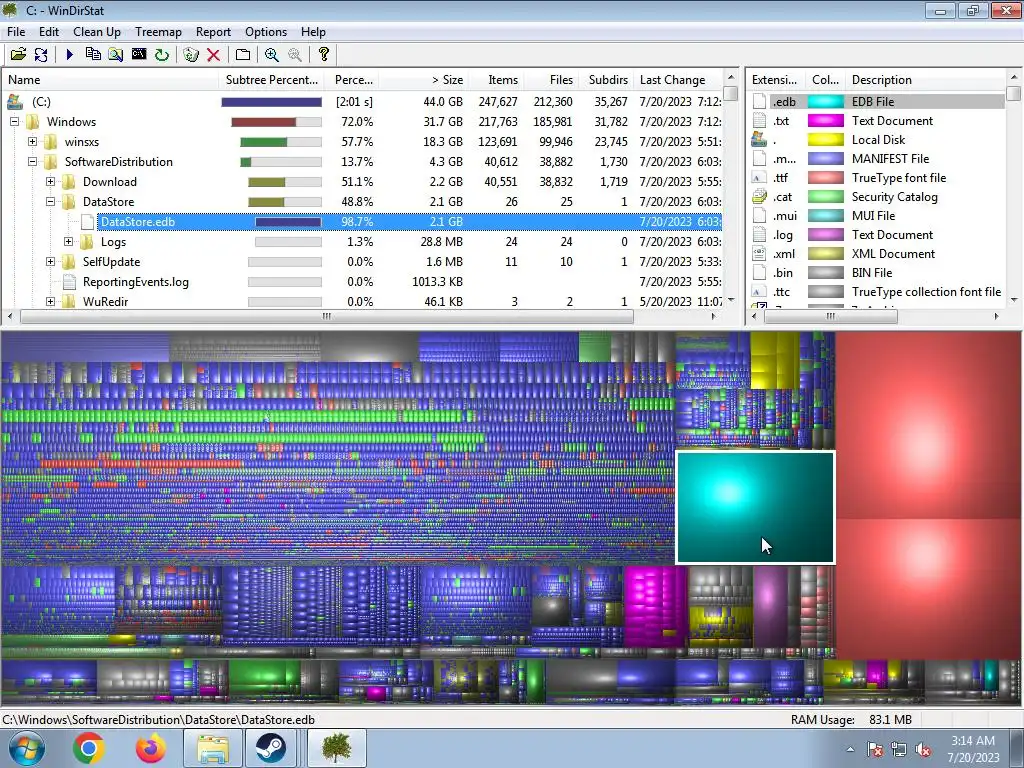Screen dimensions: 1024x768
Task: Open Firefox from the taskbar
Action: coord(150,748)
